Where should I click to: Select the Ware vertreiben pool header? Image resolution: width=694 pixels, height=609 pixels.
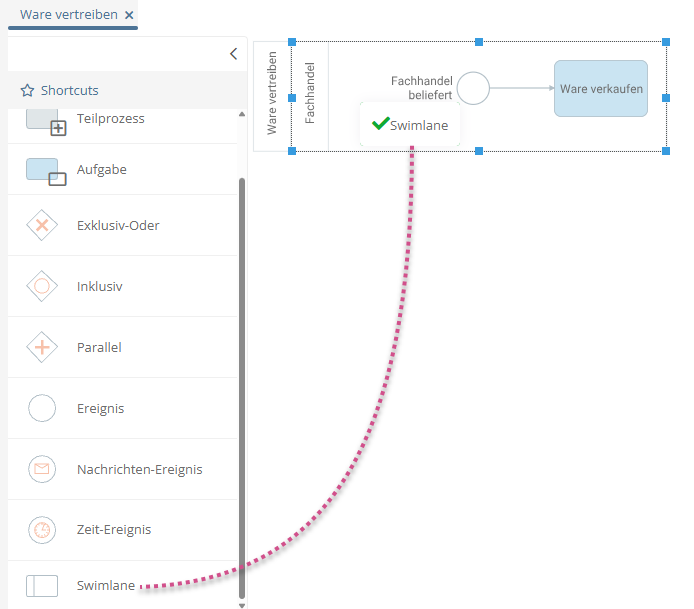[x=272, y=97]
